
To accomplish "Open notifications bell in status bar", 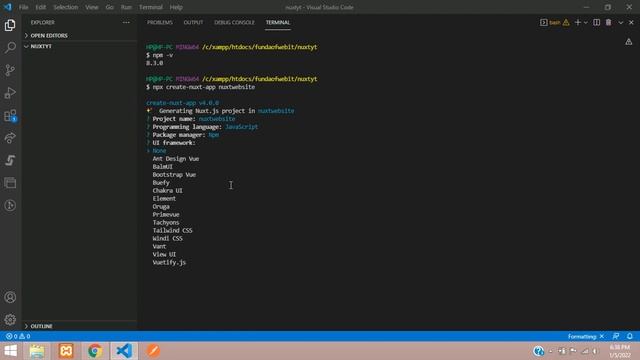I will (630, 336).
